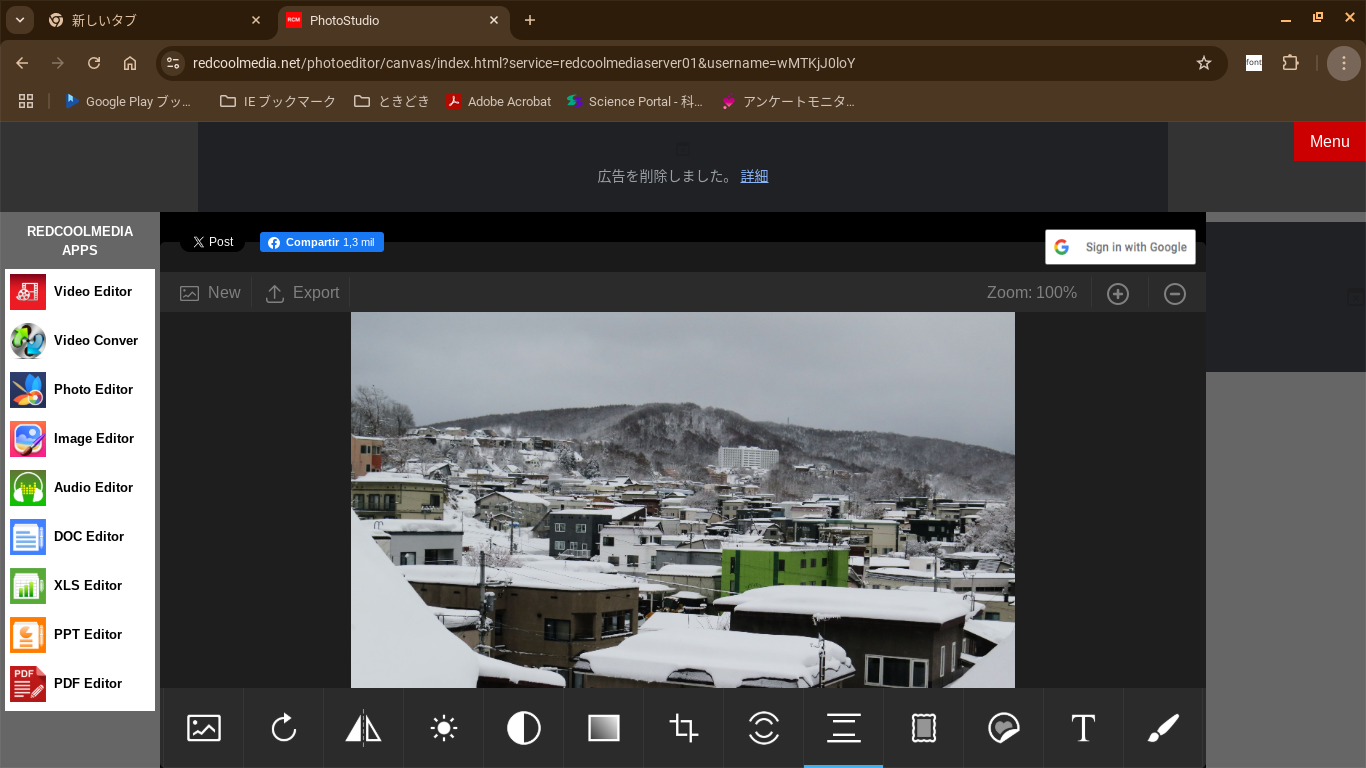This screenshot has height=768, width=1366.
Task: Select the Gradient vignette tool
Action: point(603,728)
